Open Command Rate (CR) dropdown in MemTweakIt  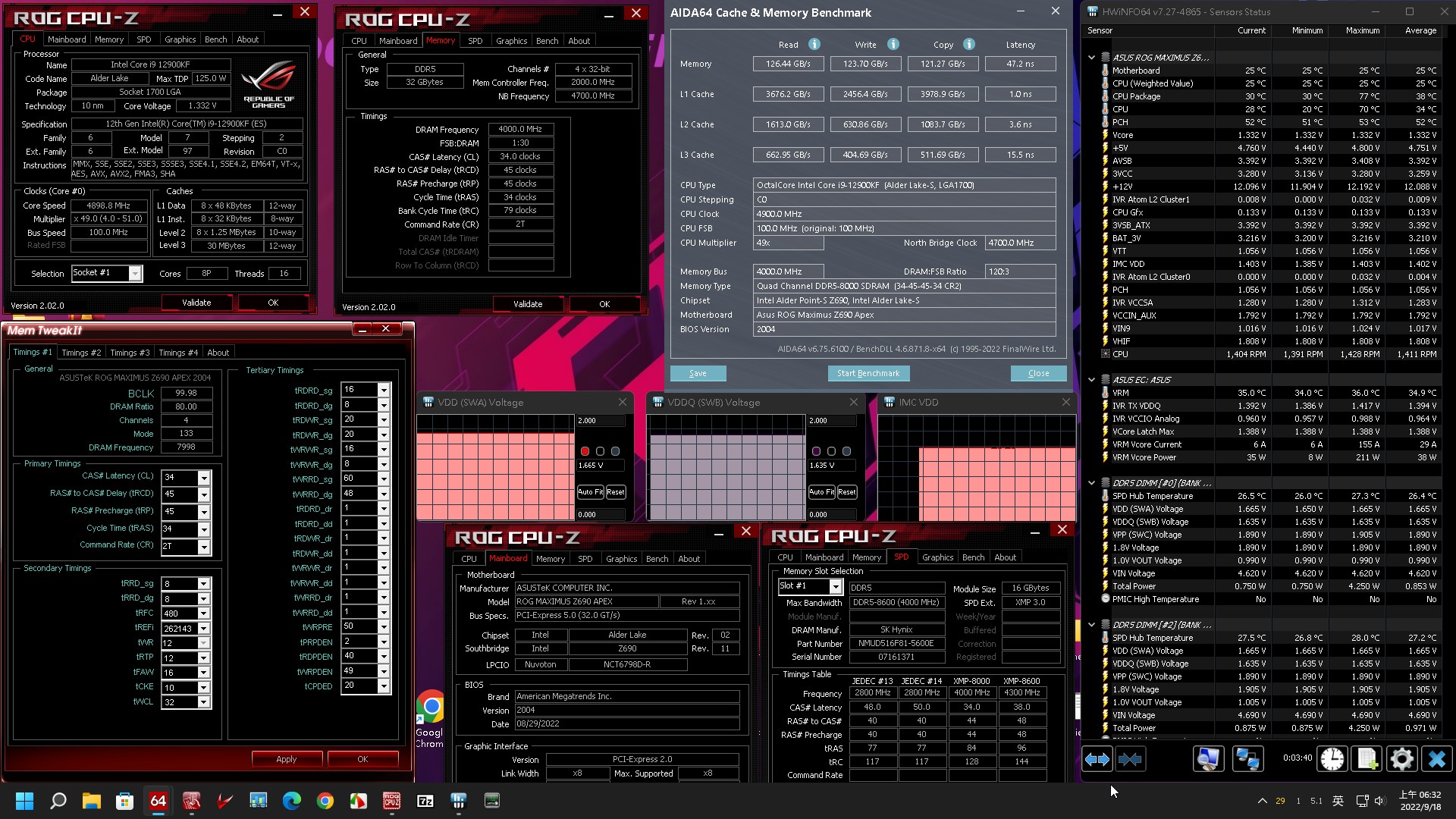[203, 547]
